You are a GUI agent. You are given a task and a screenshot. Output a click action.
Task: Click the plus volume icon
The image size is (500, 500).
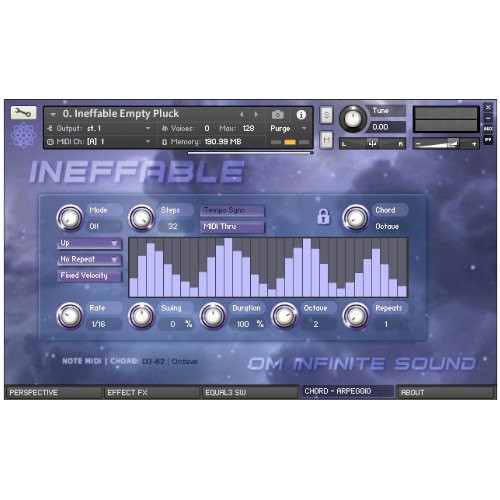point(474,144)
